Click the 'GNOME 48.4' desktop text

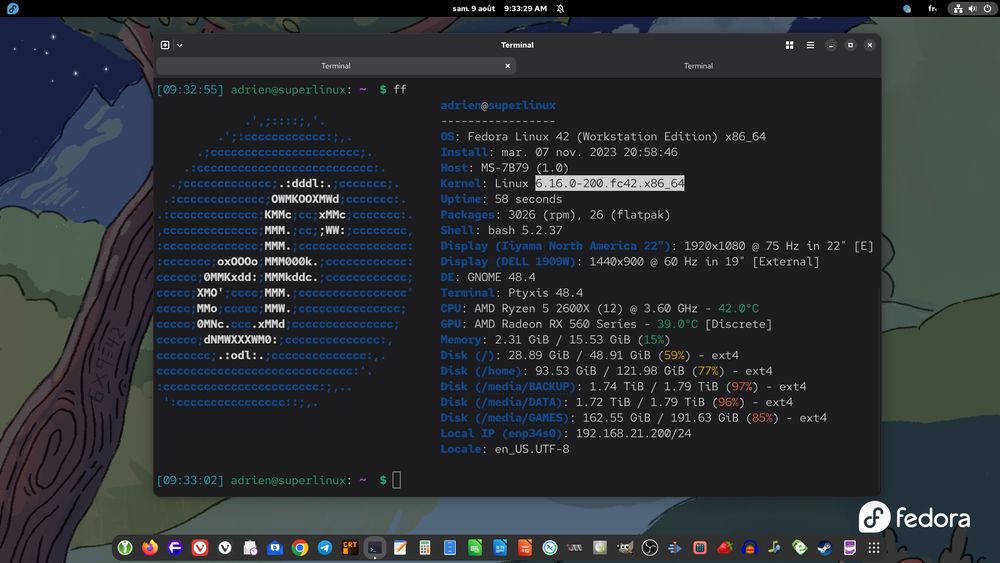[501, 277]
